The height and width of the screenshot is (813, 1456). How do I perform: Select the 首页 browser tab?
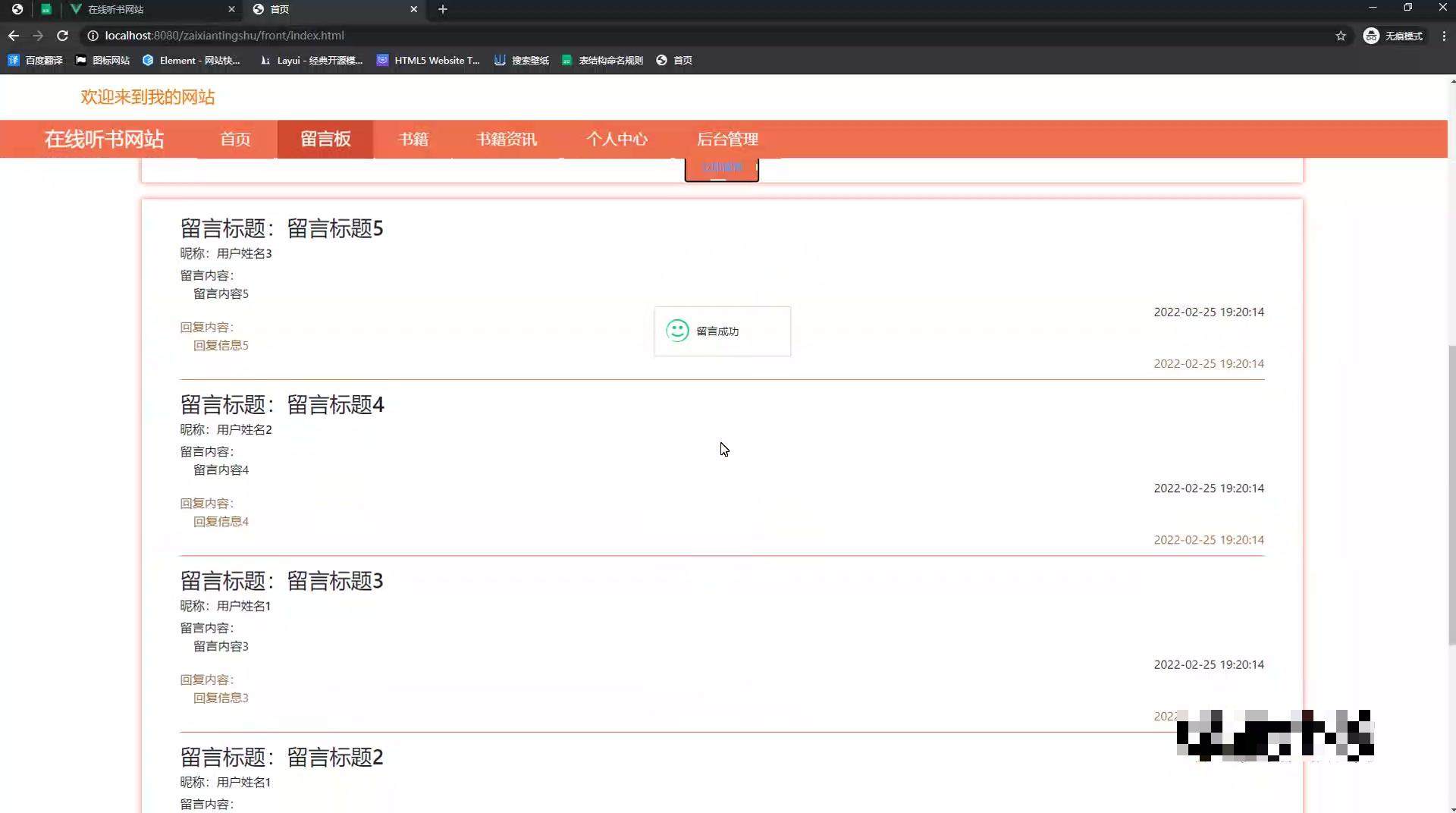pyautogui.click(x=334, y=9)
